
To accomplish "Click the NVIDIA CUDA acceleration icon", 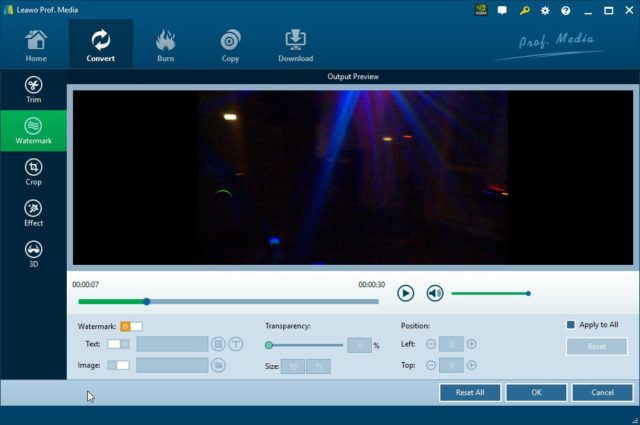I will (481, 10).
